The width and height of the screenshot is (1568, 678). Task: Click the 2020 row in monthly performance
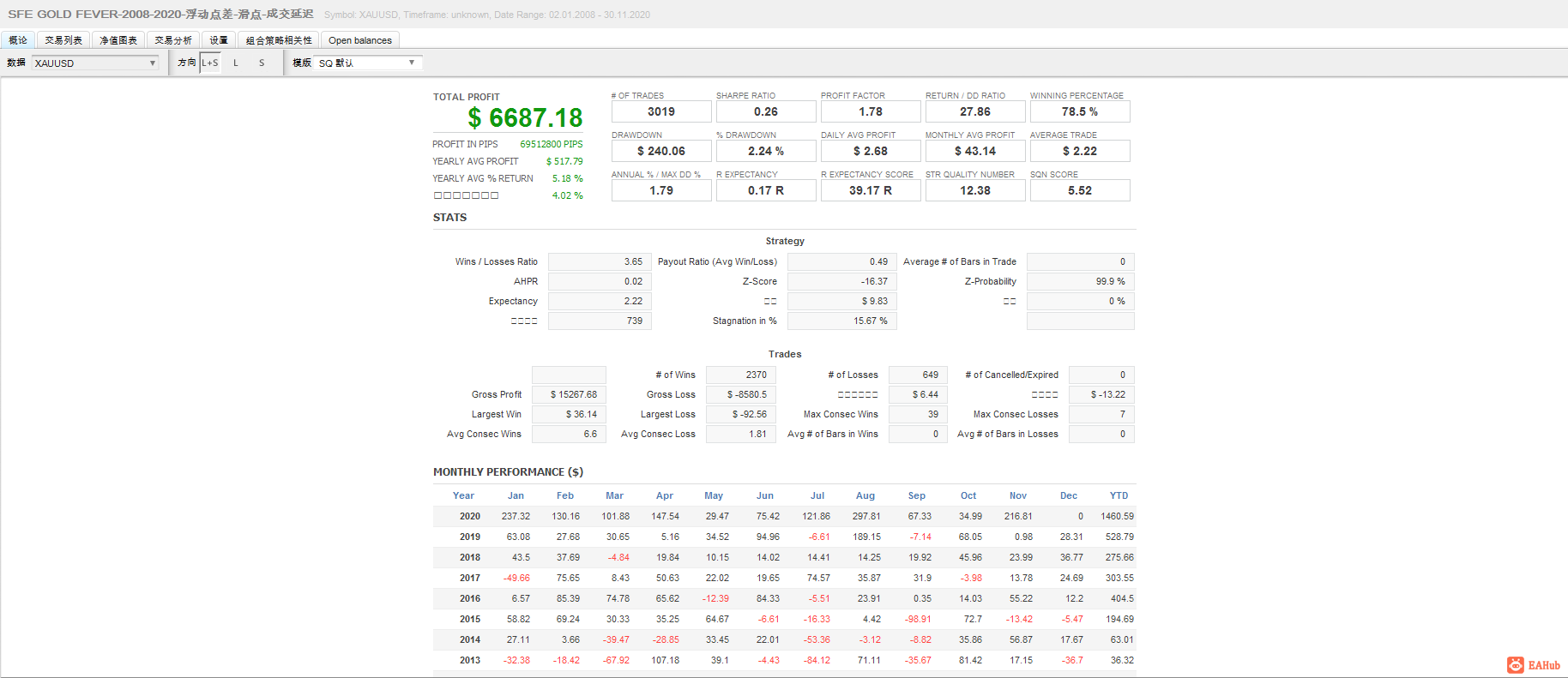[784, 516]
